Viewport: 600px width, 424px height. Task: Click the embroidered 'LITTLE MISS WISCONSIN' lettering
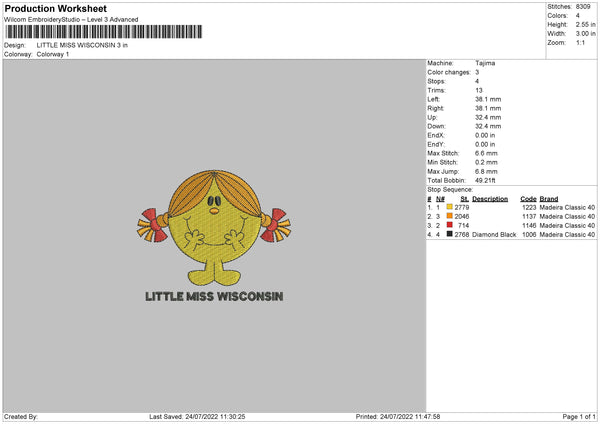point(214,296)
